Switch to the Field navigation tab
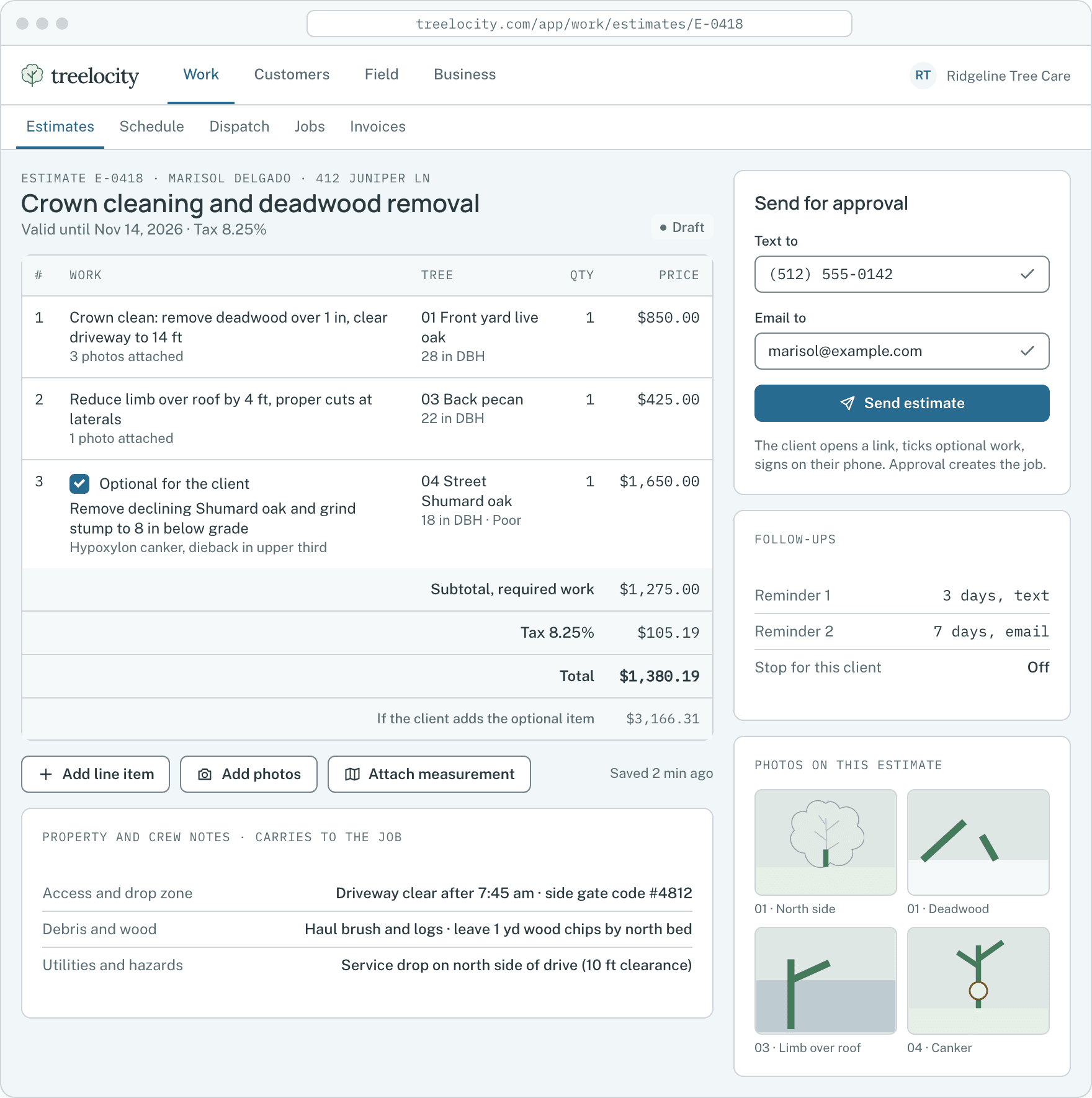1092x1098 pixels. (382, 75)
